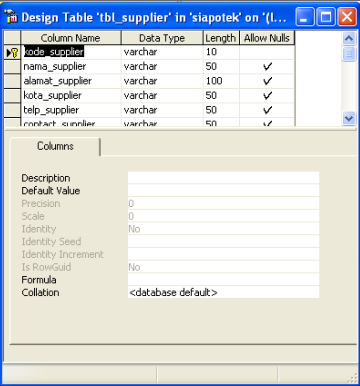
Task: Click the scroll down arrow of column grid
Action: pyautogui.click(x=349, y=118)
